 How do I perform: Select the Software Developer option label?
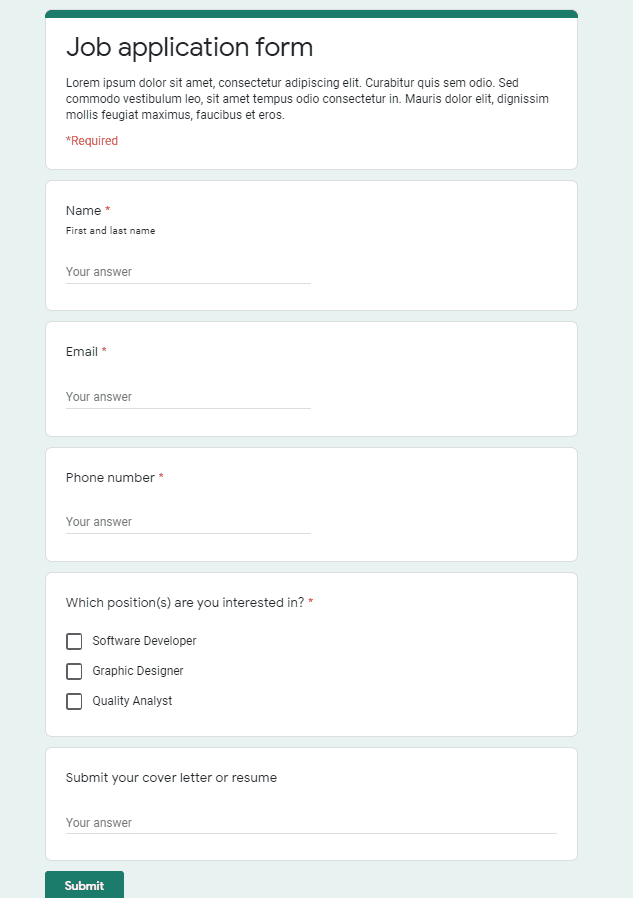coord(143,641)
